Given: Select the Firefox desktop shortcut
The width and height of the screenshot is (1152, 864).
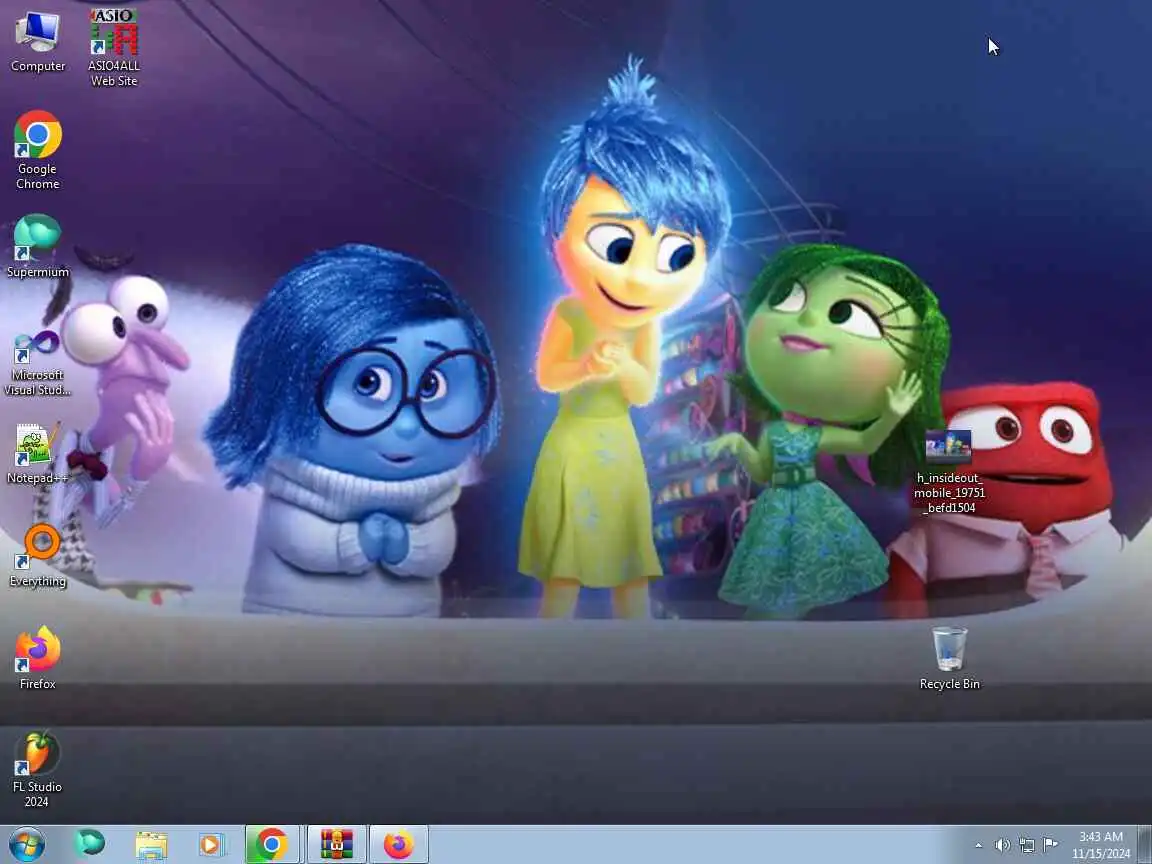Looking at the screenshot, I should click(x=37, y=658).
